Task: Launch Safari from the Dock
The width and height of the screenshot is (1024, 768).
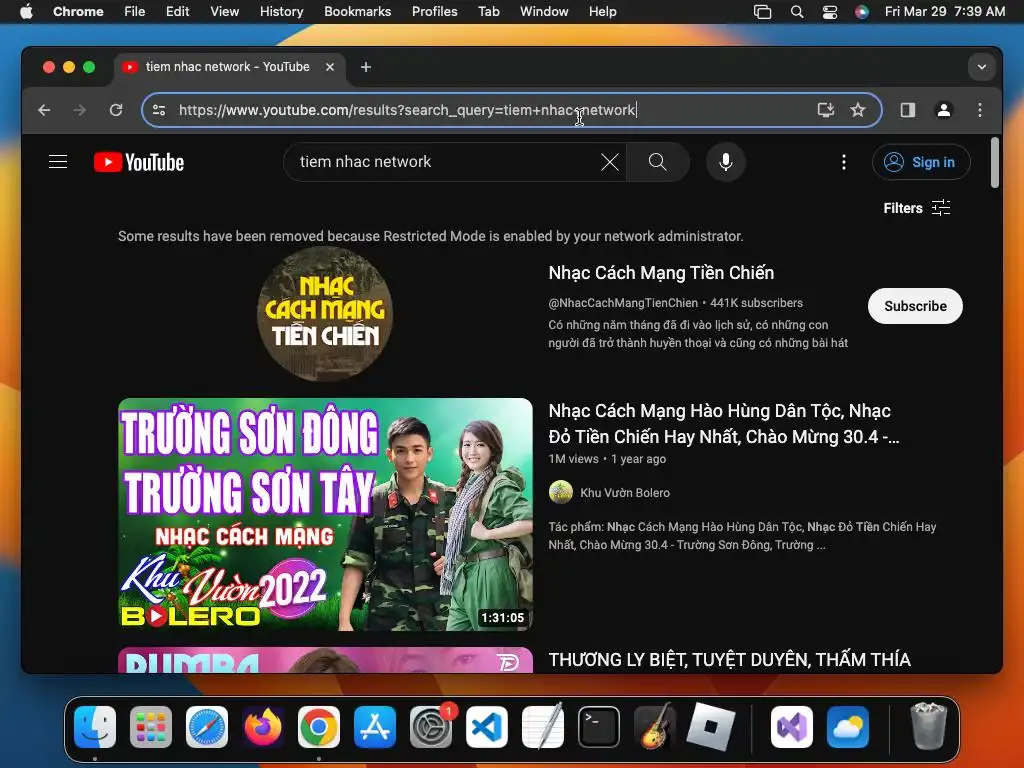Action: (207, 727)
